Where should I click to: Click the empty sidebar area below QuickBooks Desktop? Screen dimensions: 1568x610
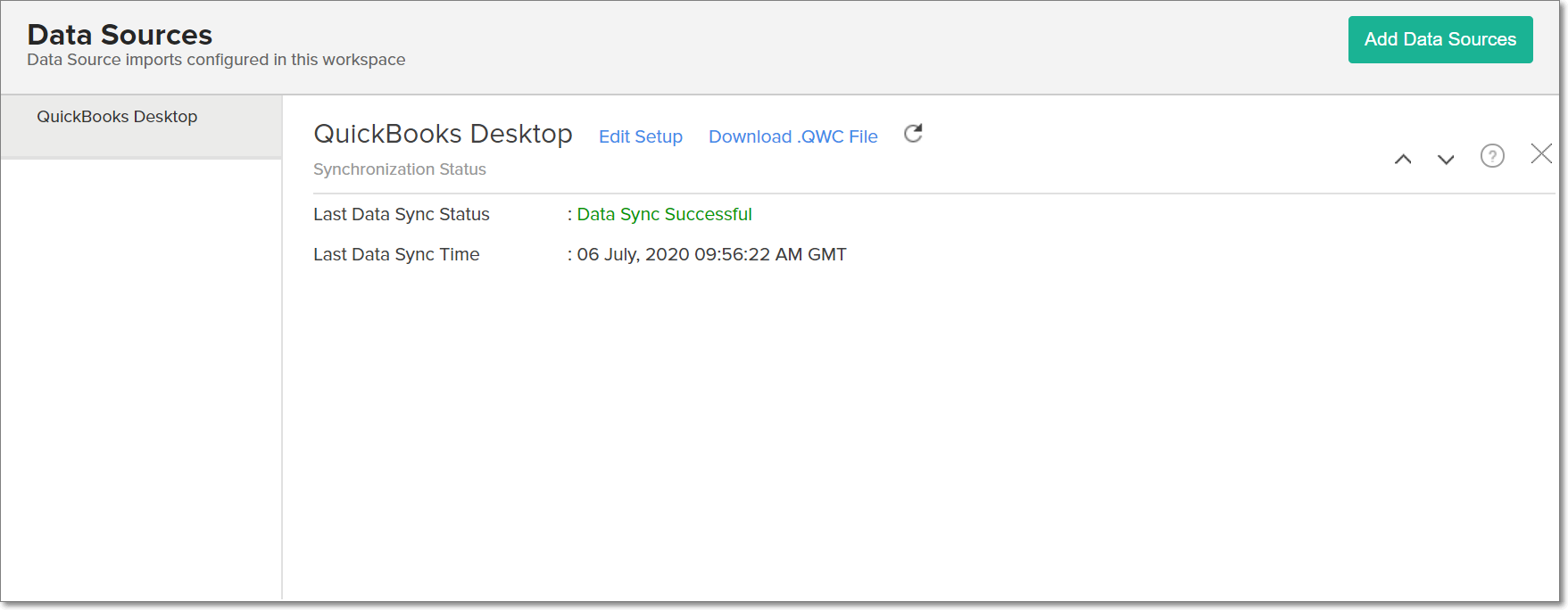click(141, 375)
